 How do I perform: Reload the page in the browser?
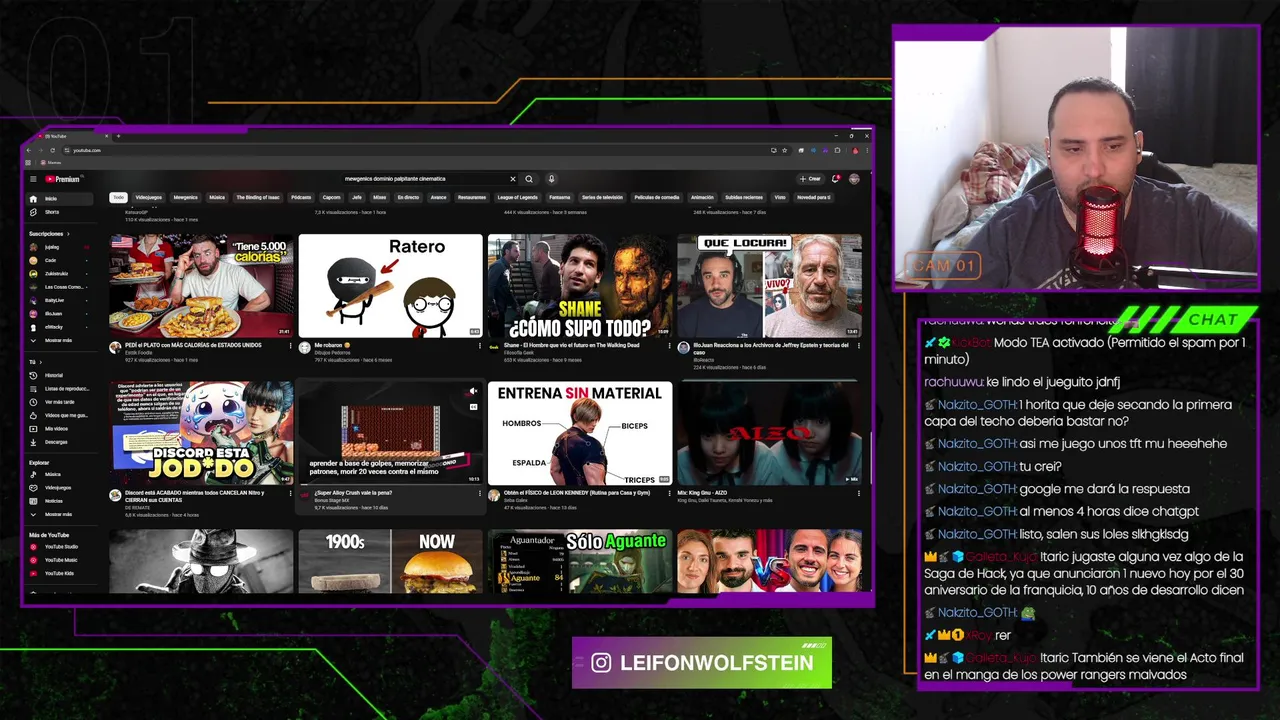pos(52,150)
